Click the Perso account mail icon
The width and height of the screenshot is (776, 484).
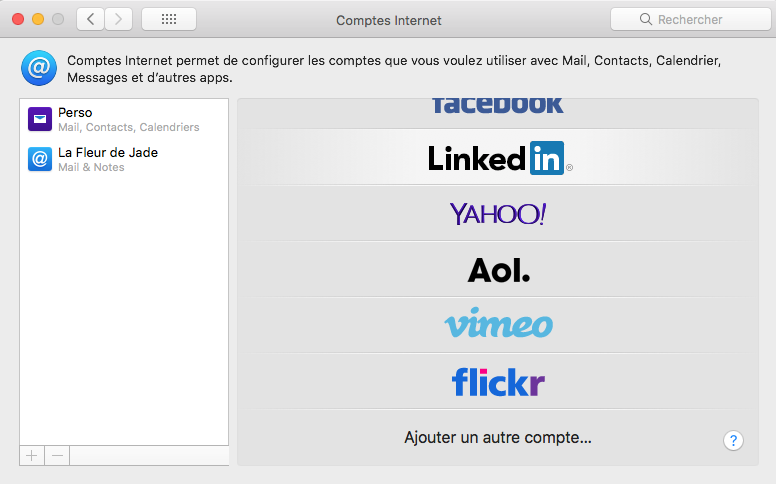point(40,119)
